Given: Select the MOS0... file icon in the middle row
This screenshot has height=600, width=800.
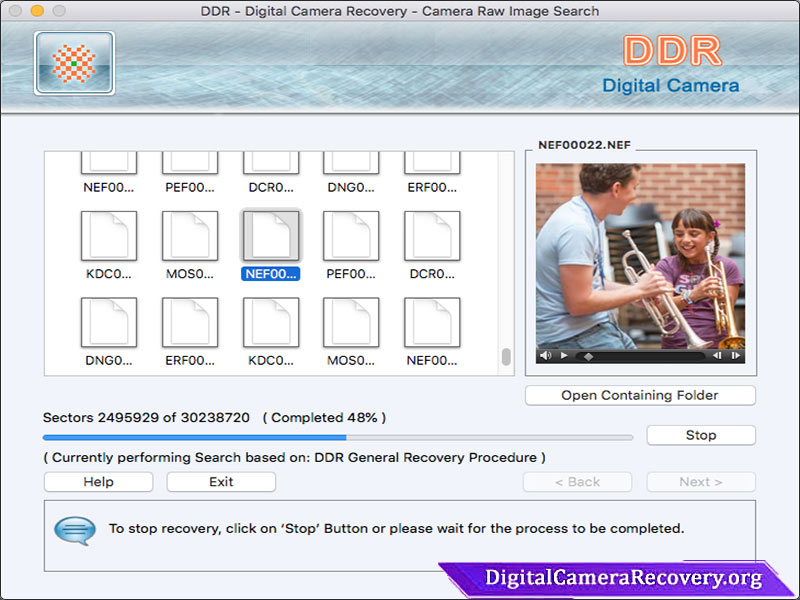Looking at the screenshot, I should (x=190, y=236).
